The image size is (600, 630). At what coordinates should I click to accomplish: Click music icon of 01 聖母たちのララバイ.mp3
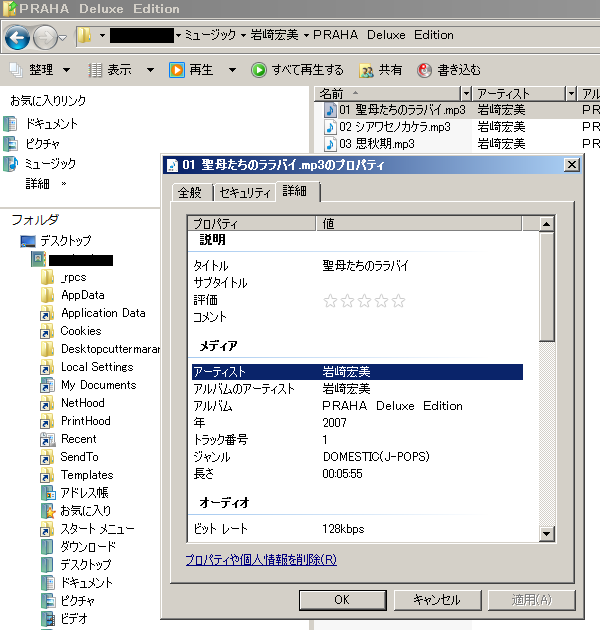330,110
